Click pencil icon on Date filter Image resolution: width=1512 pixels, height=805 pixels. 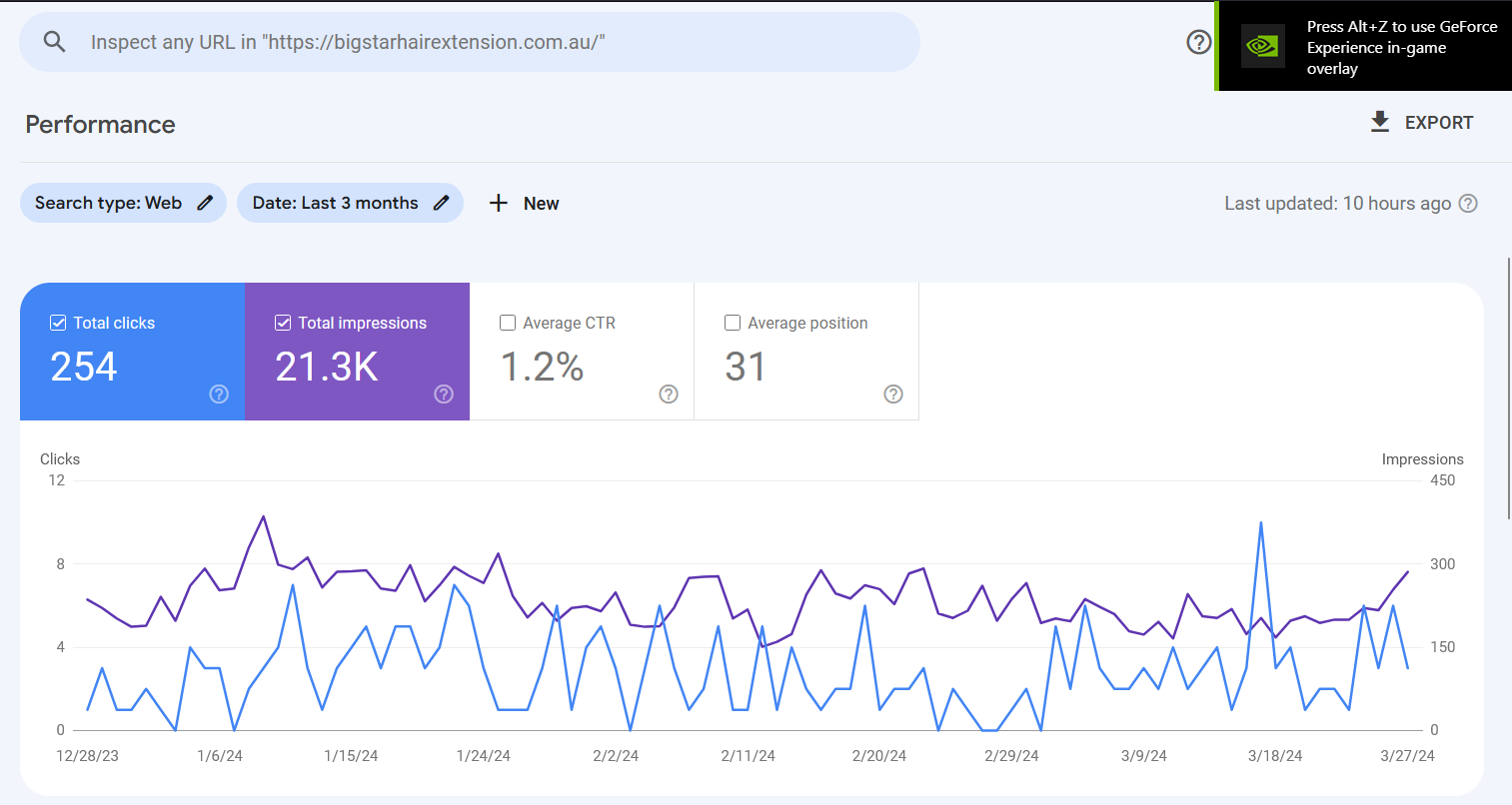(x=441, y=203)
